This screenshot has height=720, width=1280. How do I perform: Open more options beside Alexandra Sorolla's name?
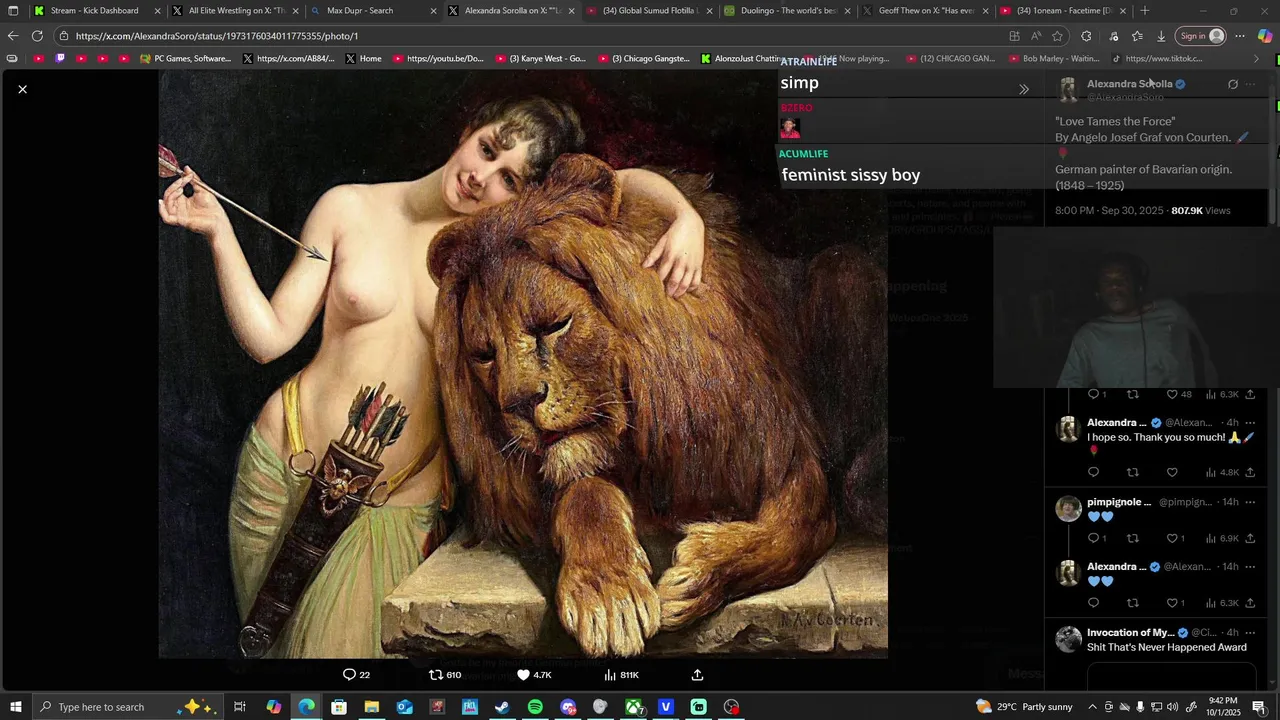[1250, 84]
